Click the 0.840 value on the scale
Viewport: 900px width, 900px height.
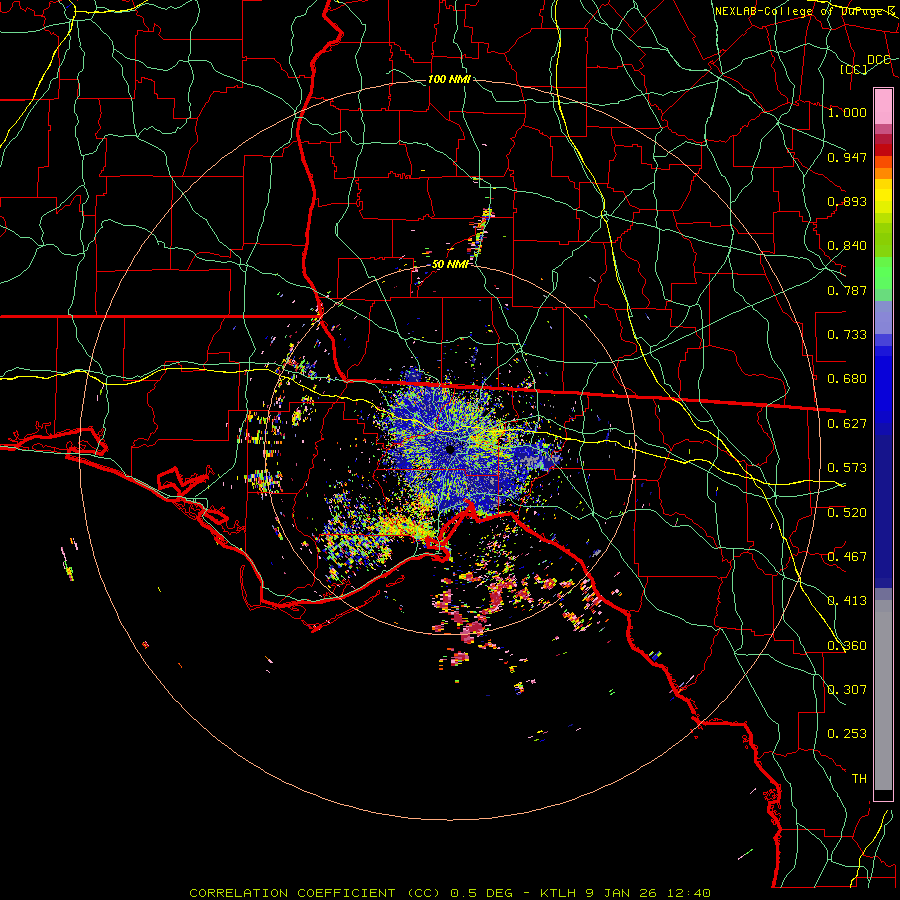(847, 246)
